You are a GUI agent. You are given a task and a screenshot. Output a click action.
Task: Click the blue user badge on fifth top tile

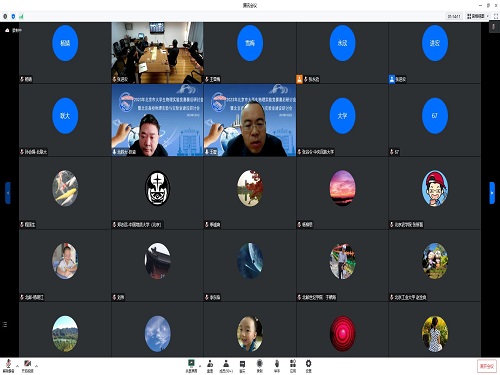pyautogui.click(x=392, y=79)
